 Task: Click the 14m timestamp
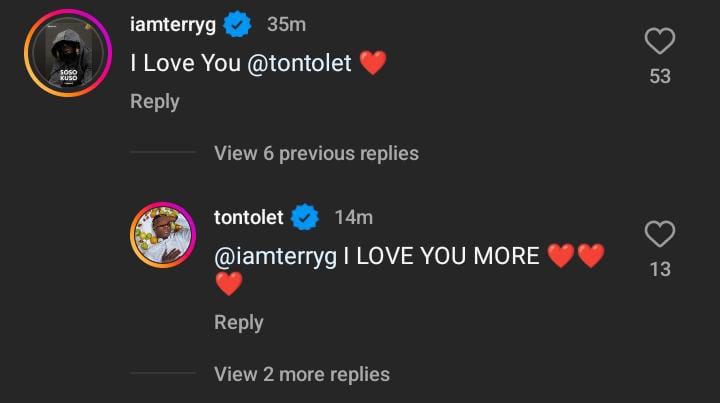353,217
